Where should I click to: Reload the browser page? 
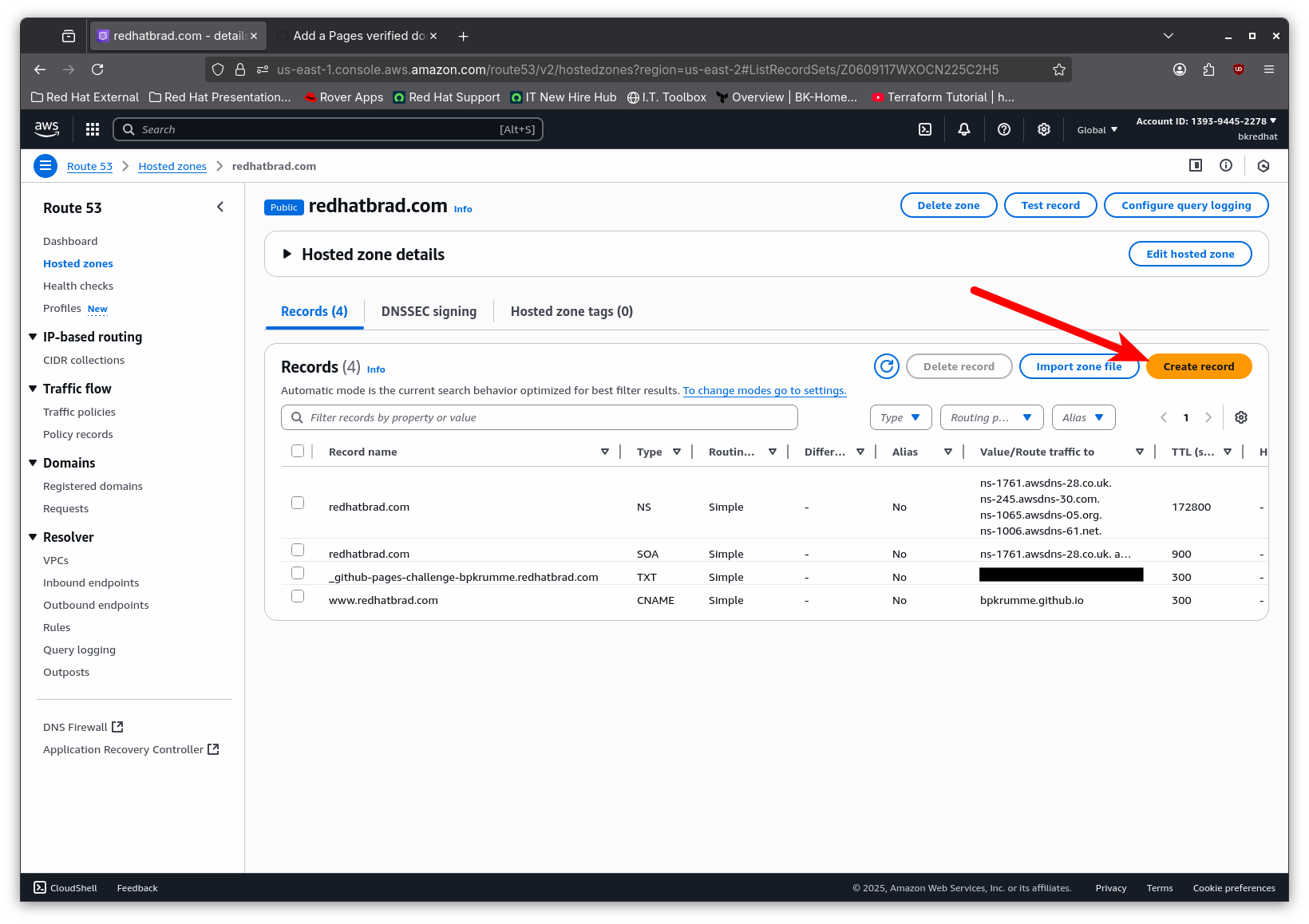point(97,69)
